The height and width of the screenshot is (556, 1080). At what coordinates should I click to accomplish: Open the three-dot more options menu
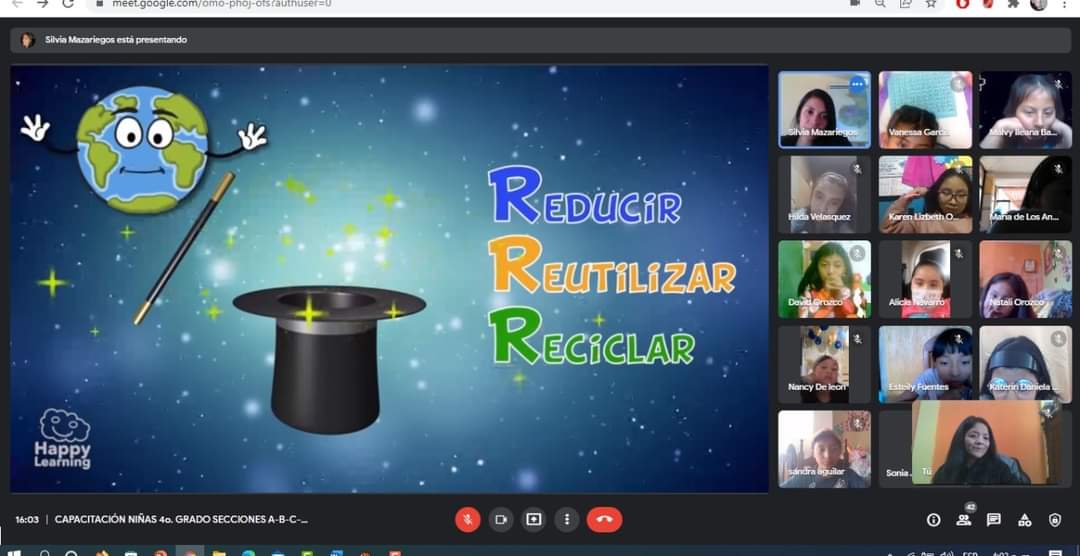(567, 519)
